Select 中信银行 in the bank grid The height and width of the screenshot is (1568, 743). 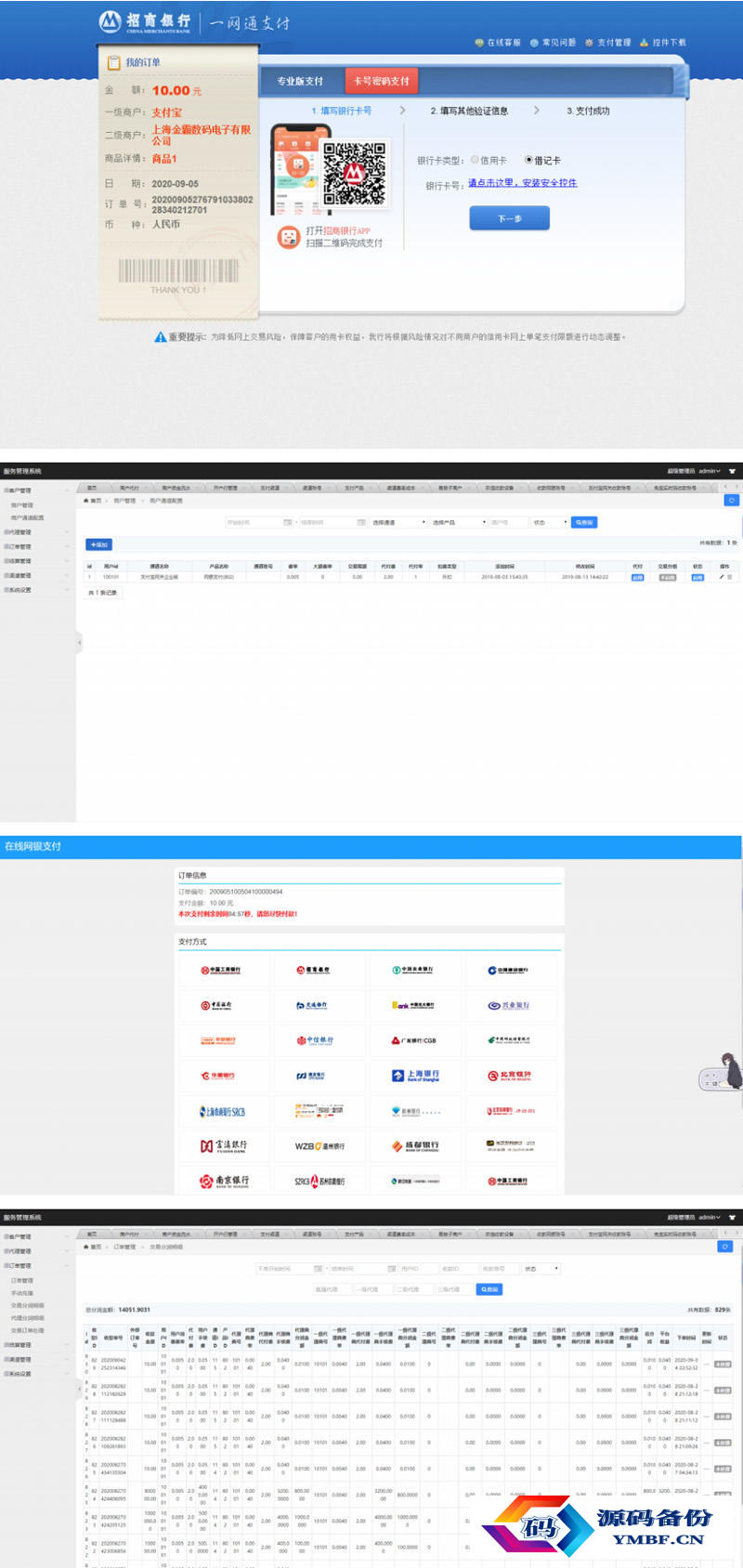[316, 1040]
